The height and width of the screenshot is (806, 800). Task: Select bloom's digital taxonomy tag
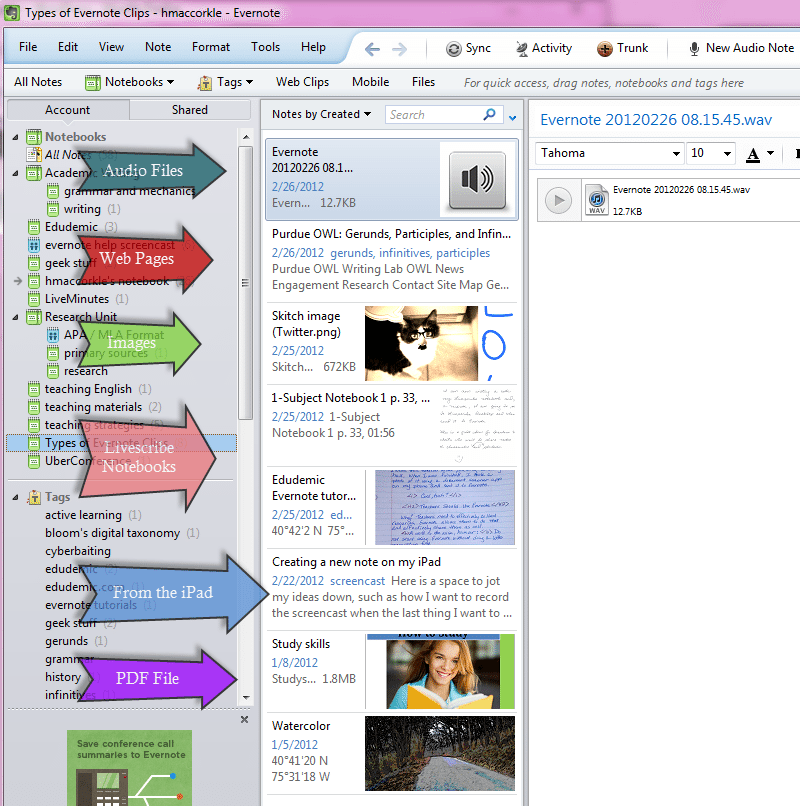[x=113, y=533]
